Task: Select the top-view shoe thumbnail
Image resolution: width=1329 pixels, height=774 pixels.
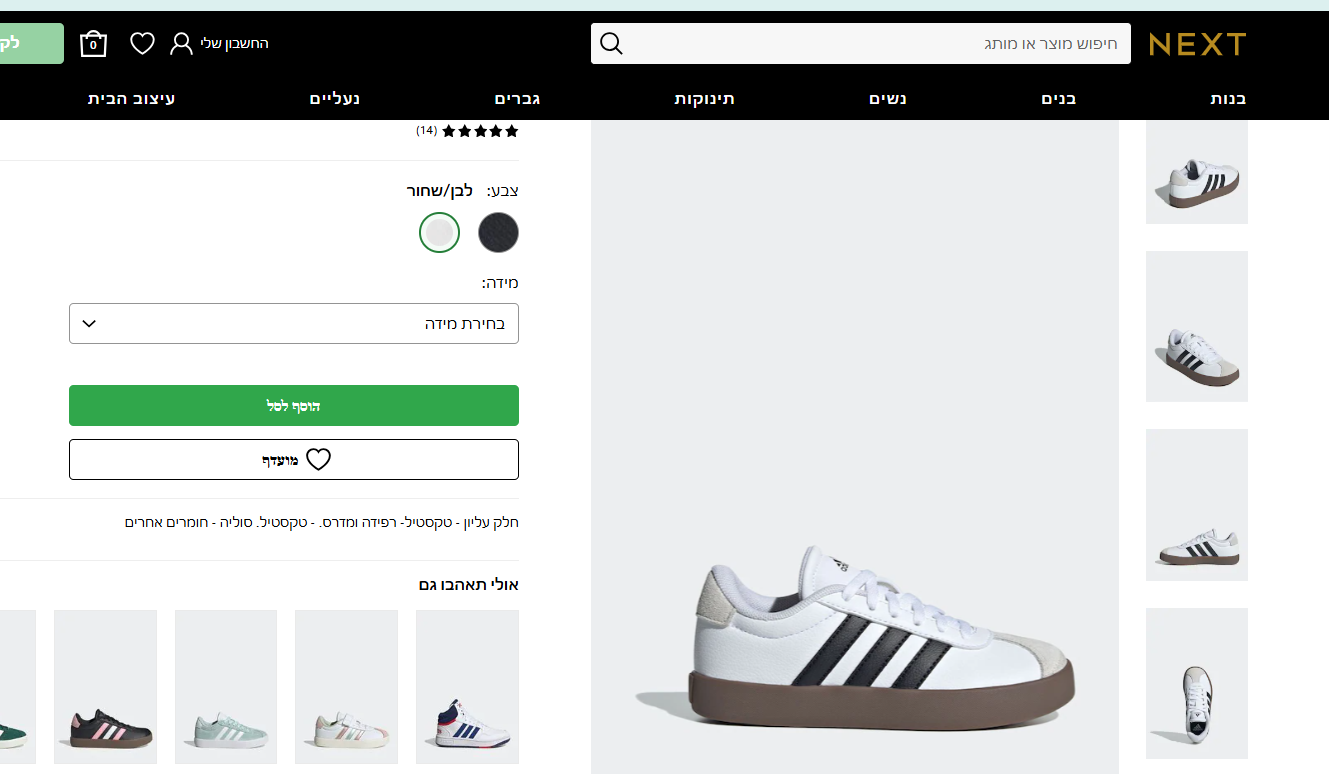Action: pos(1196,683)
